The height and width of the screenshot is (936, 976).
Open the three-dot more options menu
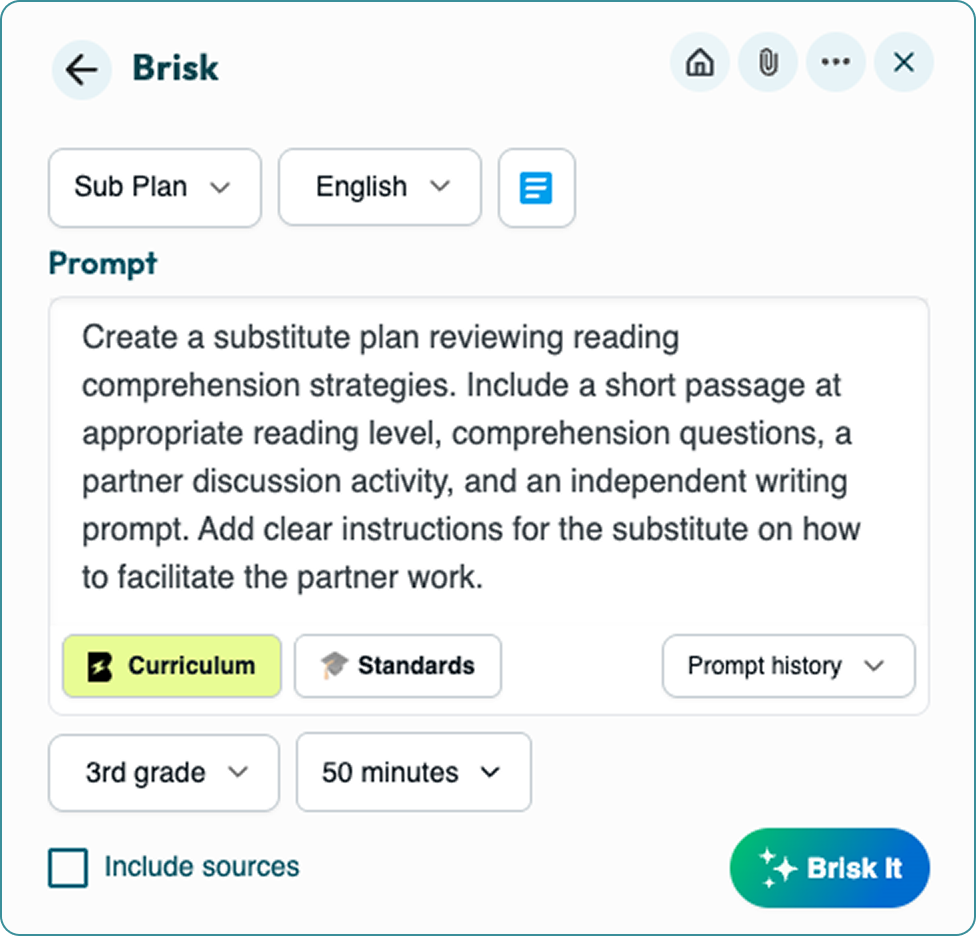point(835,62)
